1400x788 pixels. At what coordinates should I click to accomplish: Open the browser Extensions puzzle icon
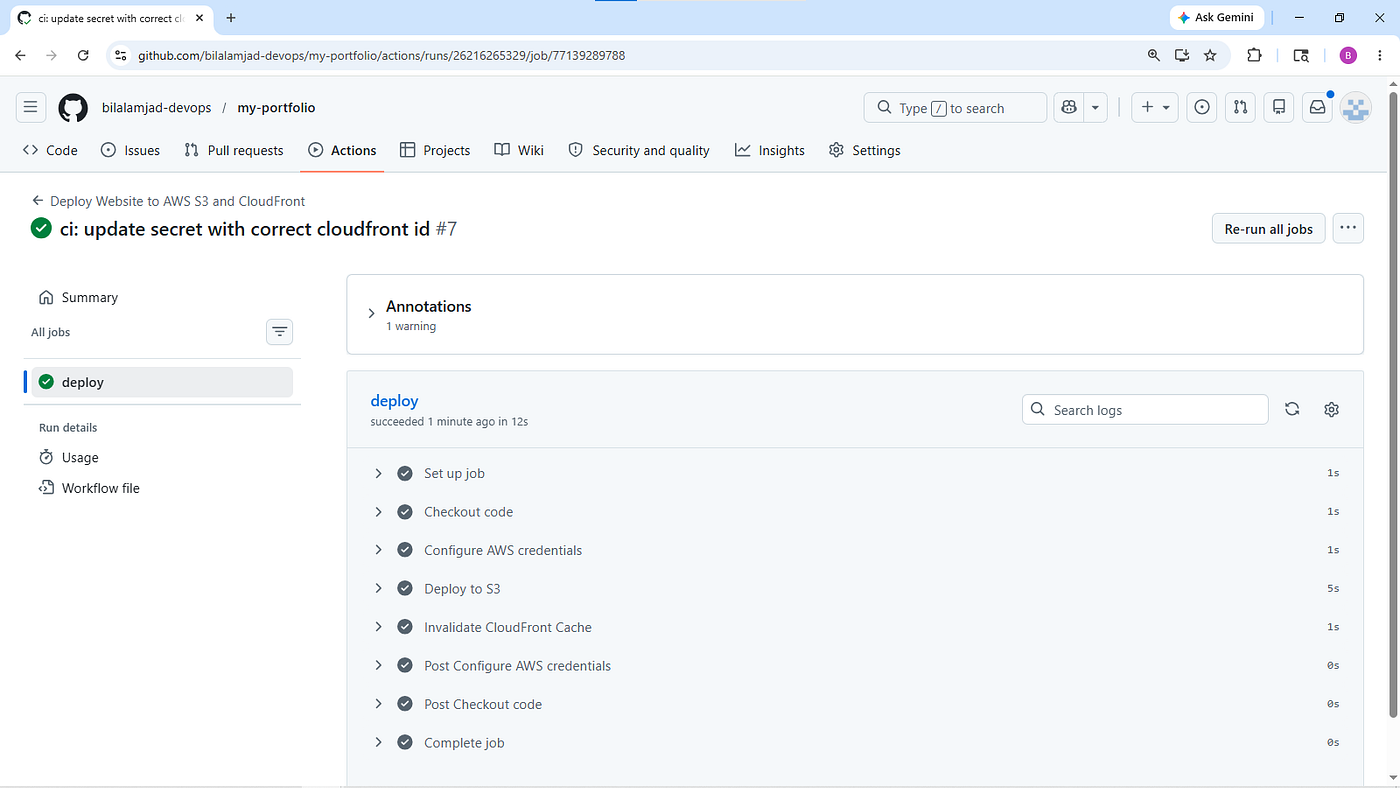[1255, 56]
